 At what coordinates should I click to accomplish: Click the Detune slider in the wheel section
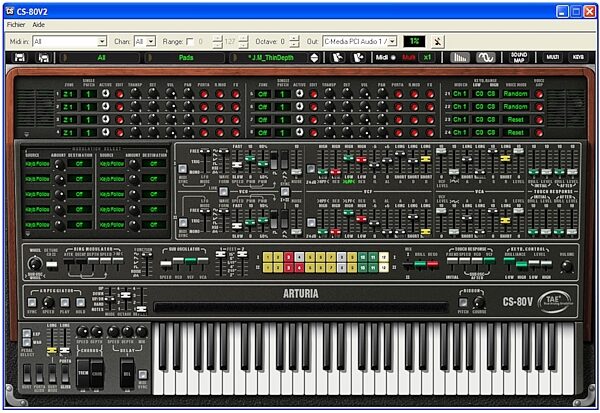[x=51, y=264]
